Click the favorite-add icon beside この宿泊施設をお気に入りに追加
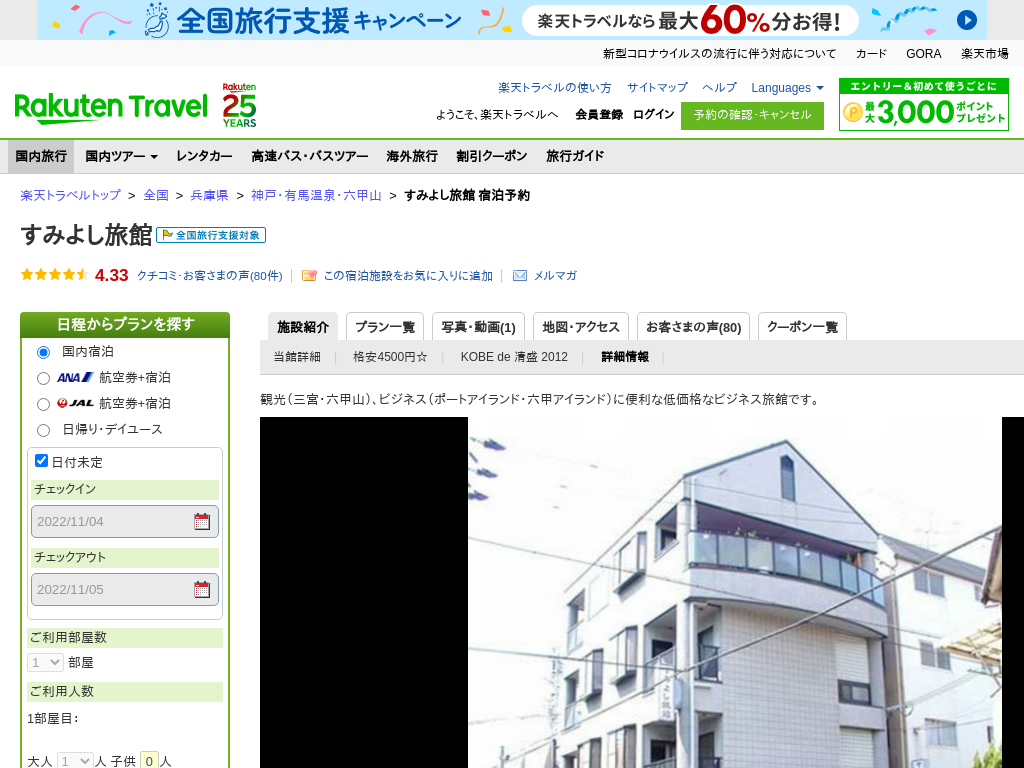The image size is (1024, 768). click(309, 276)
